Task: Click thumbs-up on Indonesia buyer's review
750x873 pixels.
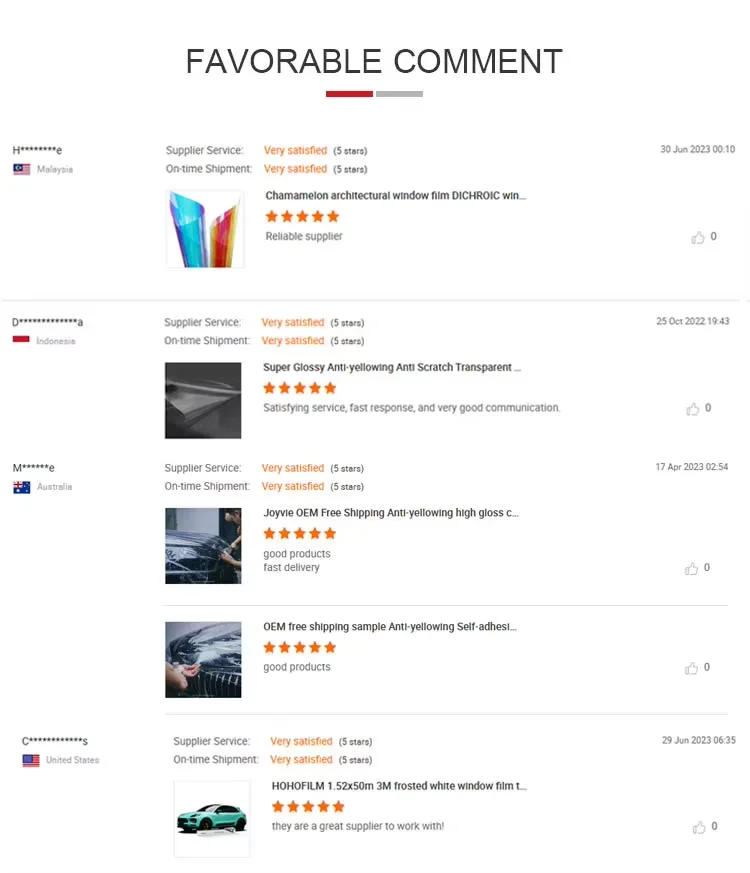Action: coord(693,409)
